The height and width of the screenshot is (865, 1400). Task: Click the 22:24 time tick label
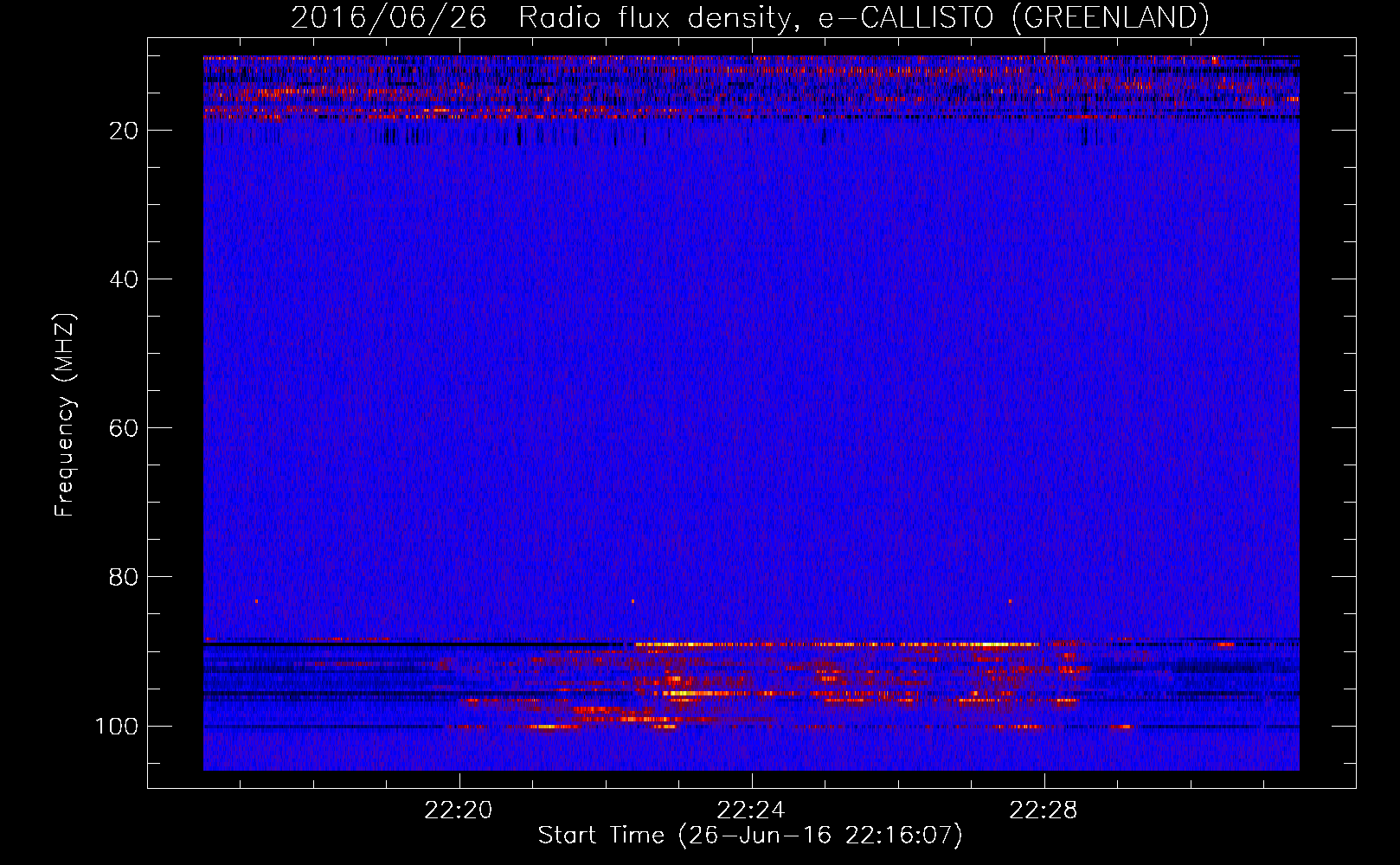click(x=751, y=811)
